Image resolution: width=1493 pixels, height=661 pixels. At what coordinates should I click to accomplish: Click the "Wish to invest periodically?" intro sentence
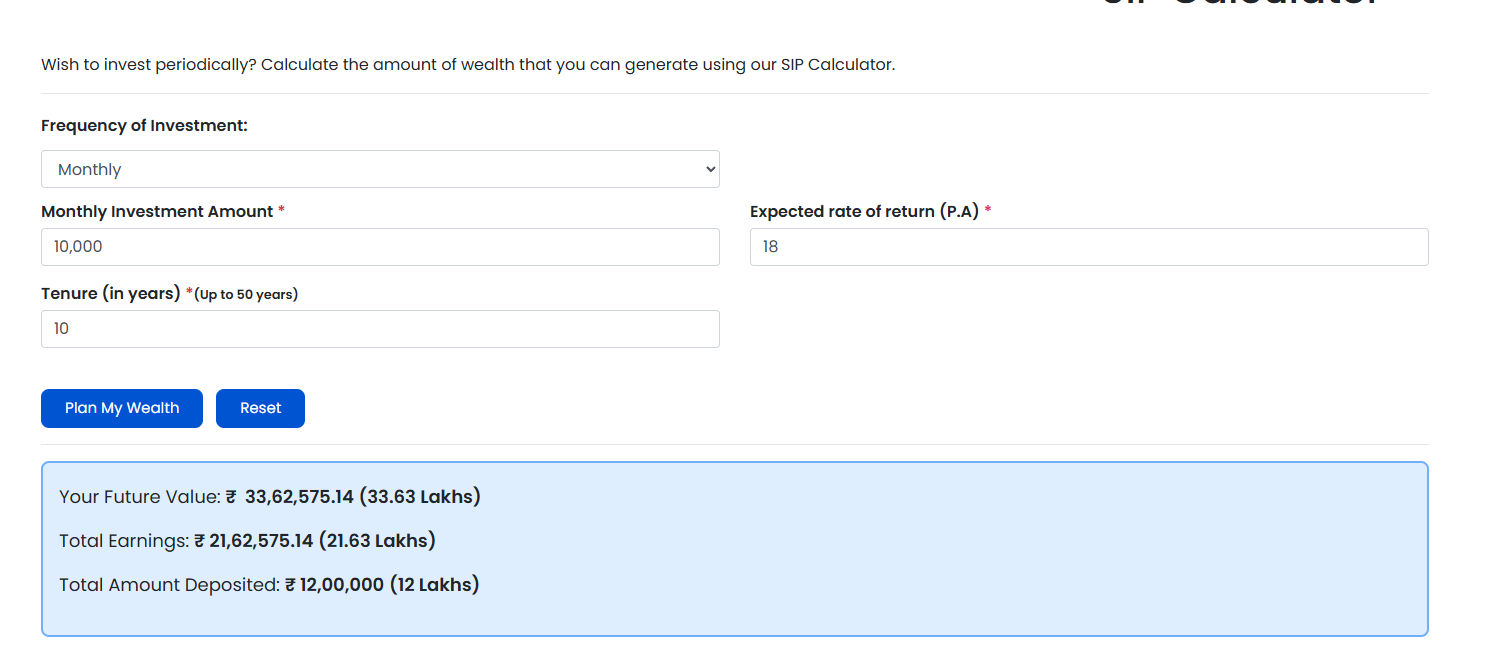pos(467,65)
